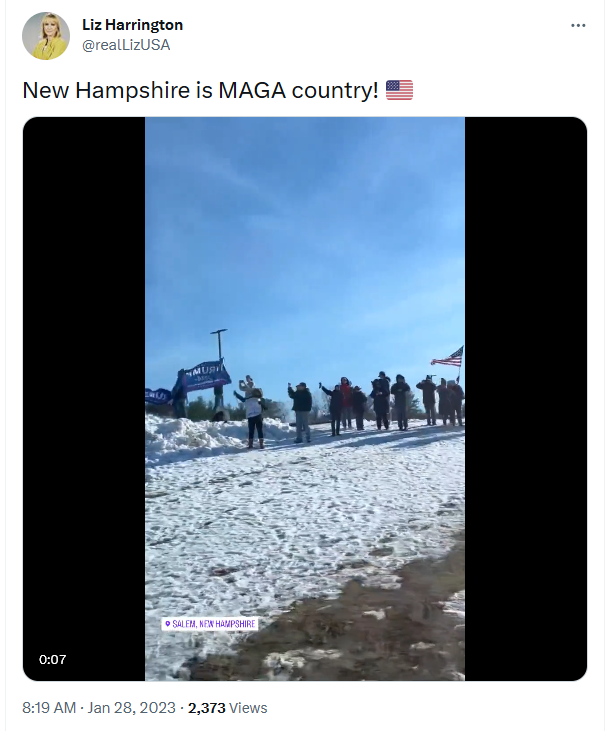This screenshot has height=731, width=608.
Task: Click the location pin in the Salem tag
Action: pos(168,624)
